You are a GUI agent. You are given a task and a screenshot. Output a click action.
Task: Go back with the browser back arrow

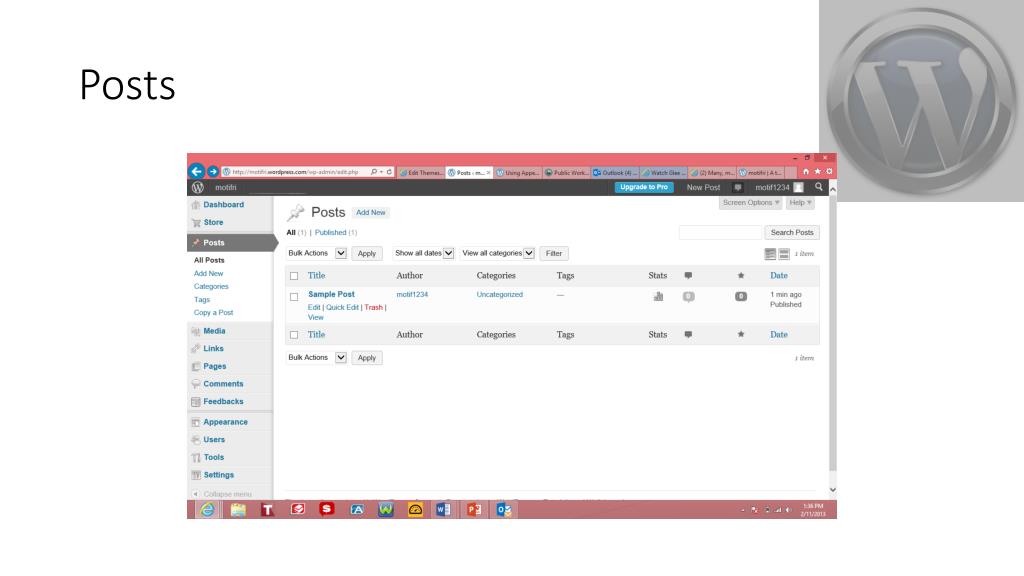[196, 171]
